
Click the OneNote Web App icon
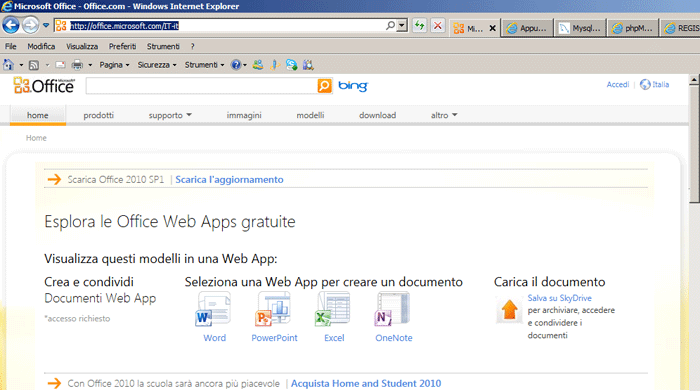[x=392, y=309]
